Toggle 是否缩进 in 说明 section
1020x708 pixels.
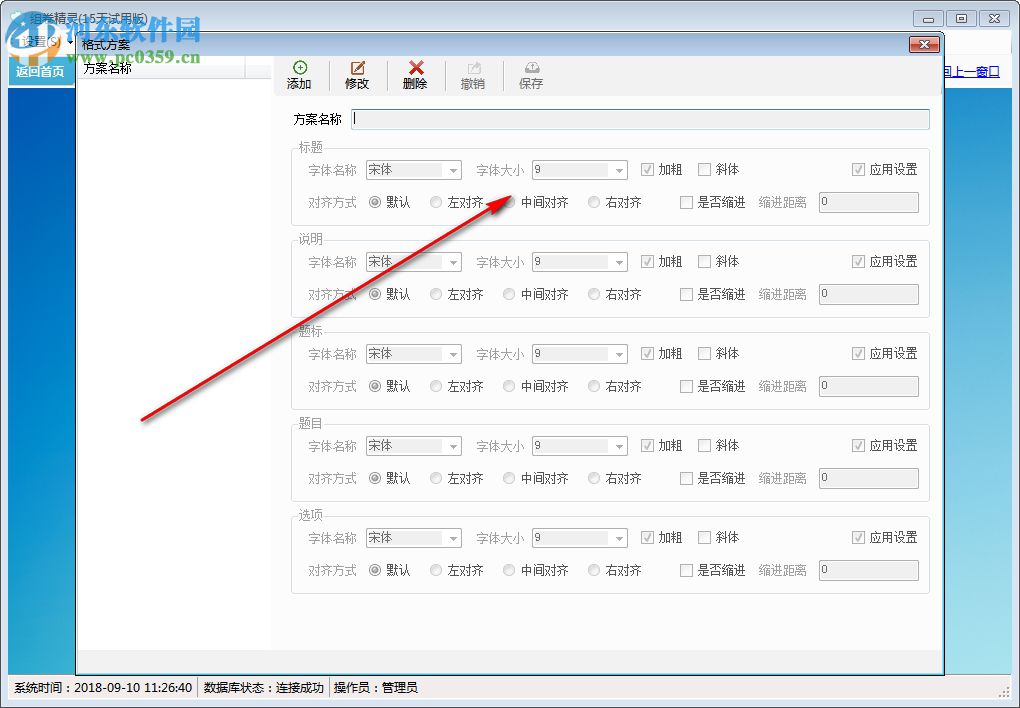click(x=686, y=294)
